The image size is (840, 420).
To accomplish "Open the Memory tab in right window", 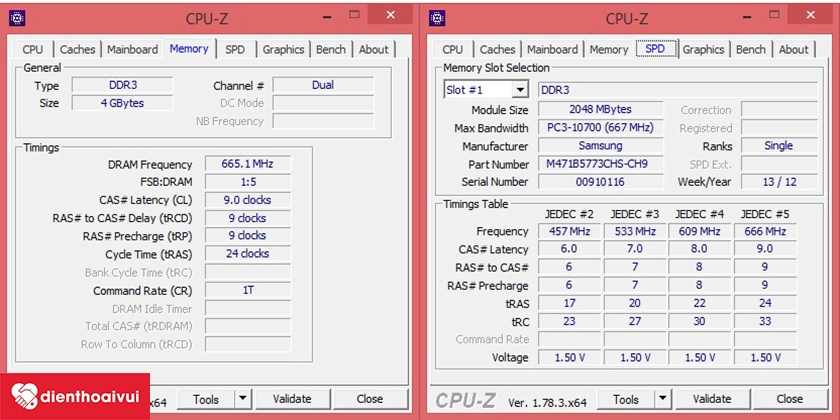I will [609, 49].
